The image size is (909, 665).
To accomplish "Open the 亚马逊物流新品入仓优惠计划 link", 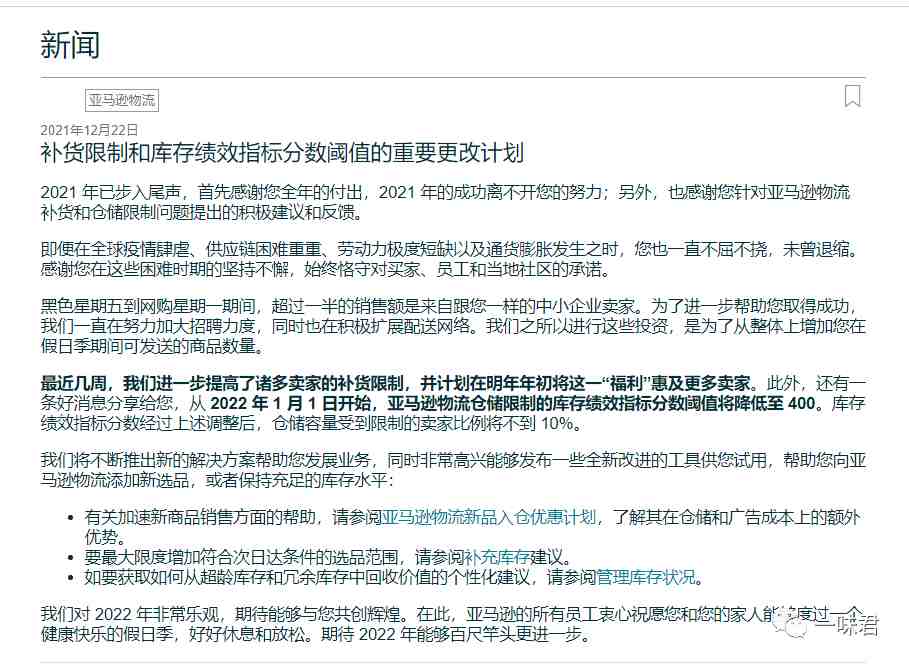I will coord(489,517).
